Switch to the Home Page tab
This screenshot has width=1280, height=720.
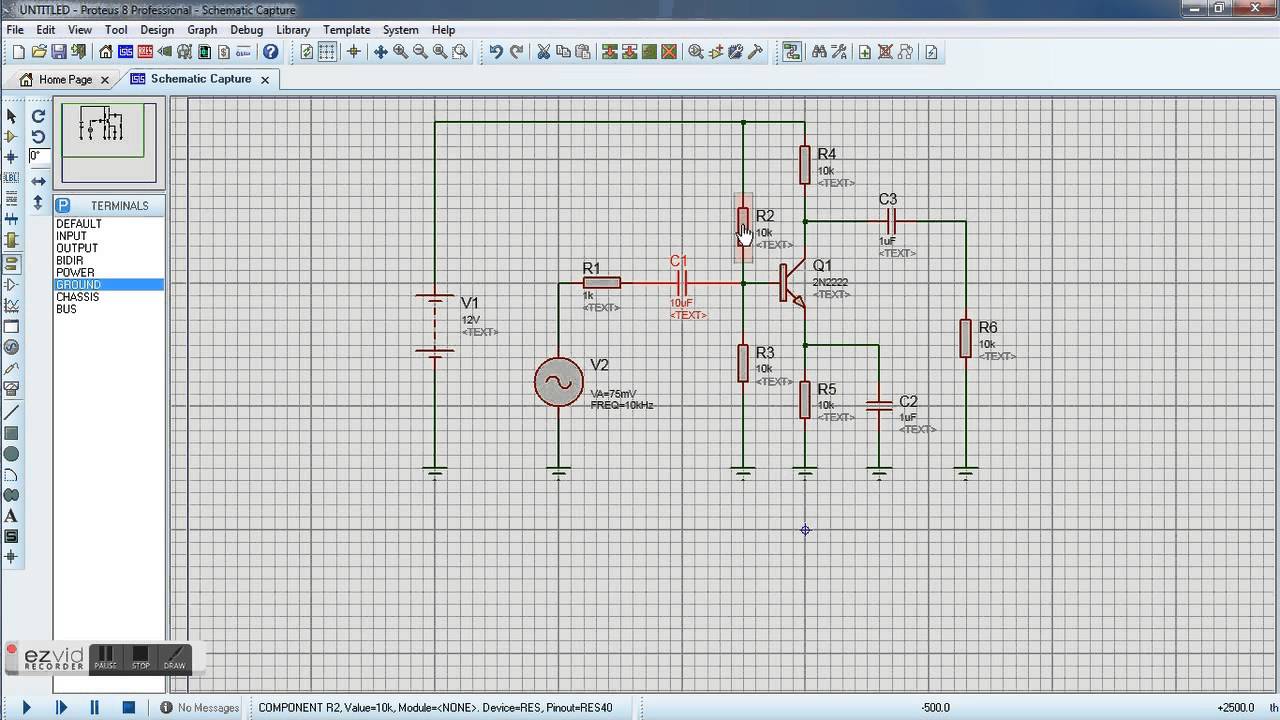pyautogui.click(x=65, y=79)
